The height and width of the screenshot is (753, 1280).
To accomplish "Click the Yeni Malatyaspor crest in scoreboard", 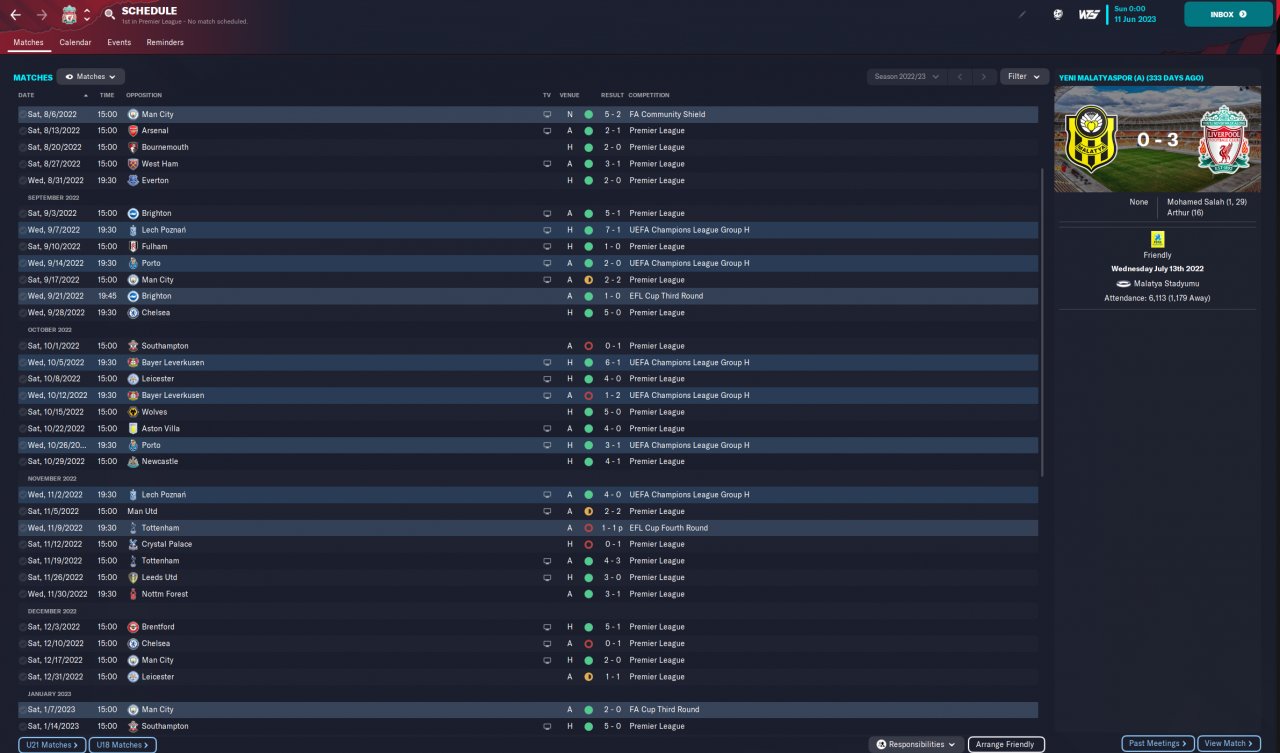I will 1090,139.
